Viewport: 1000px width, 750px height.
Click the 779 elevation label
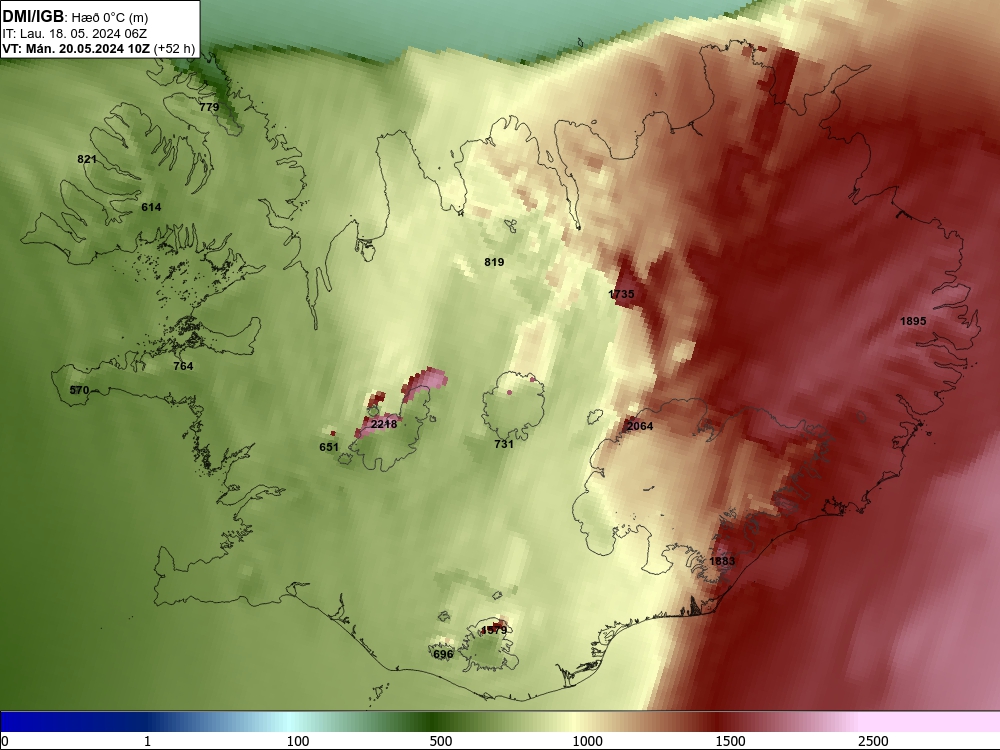click(x=209, y=107)
